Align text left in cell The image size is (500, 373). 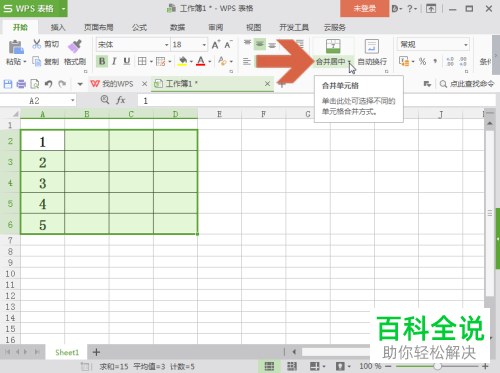coord(247,61)
